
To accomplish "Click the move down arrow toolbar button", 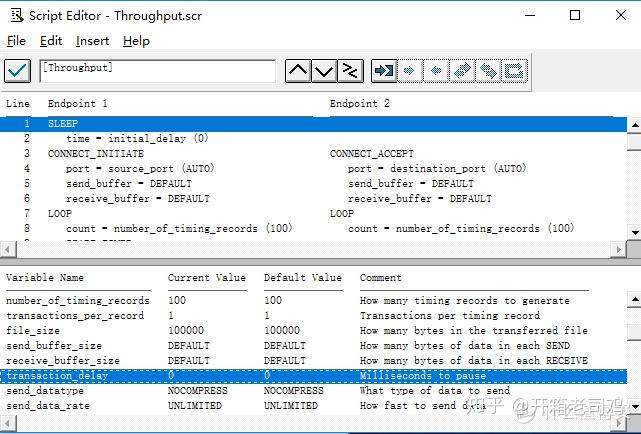I will (x=324, y=71).
